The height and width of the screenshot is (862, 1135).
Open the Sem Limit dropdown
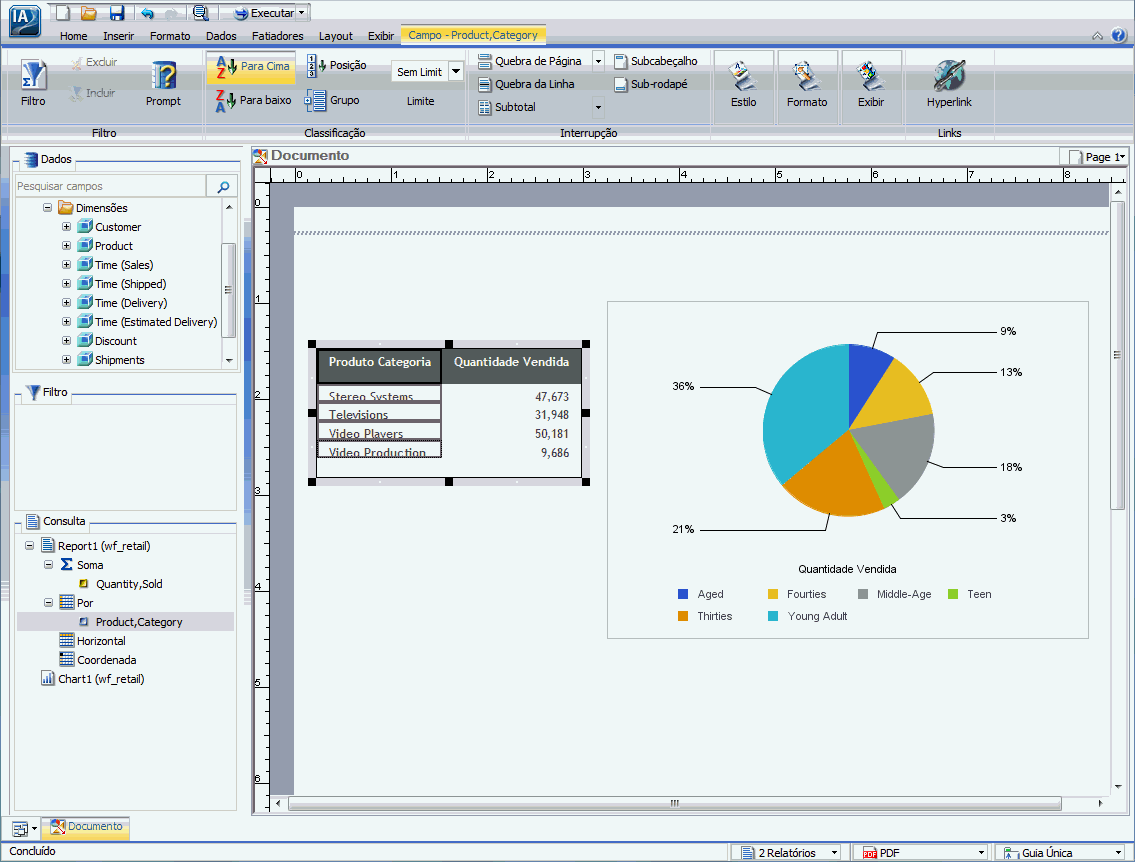(456, 71)
